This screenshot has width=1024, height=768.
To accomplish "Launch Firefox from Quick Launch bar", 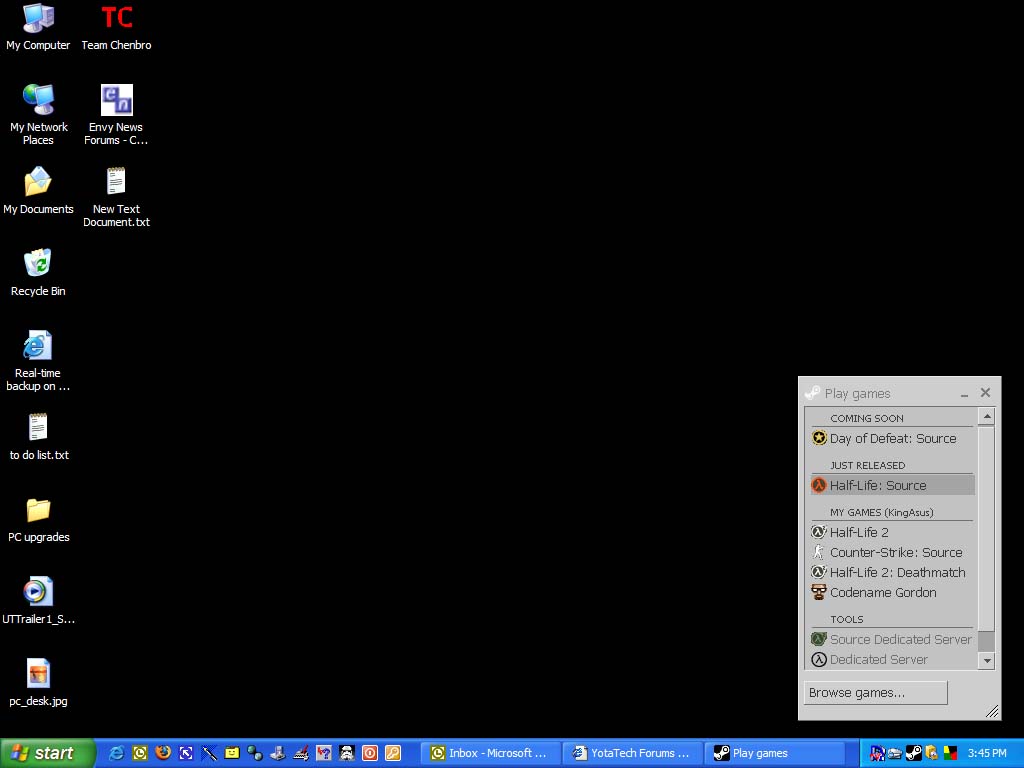I will [163, 753].
